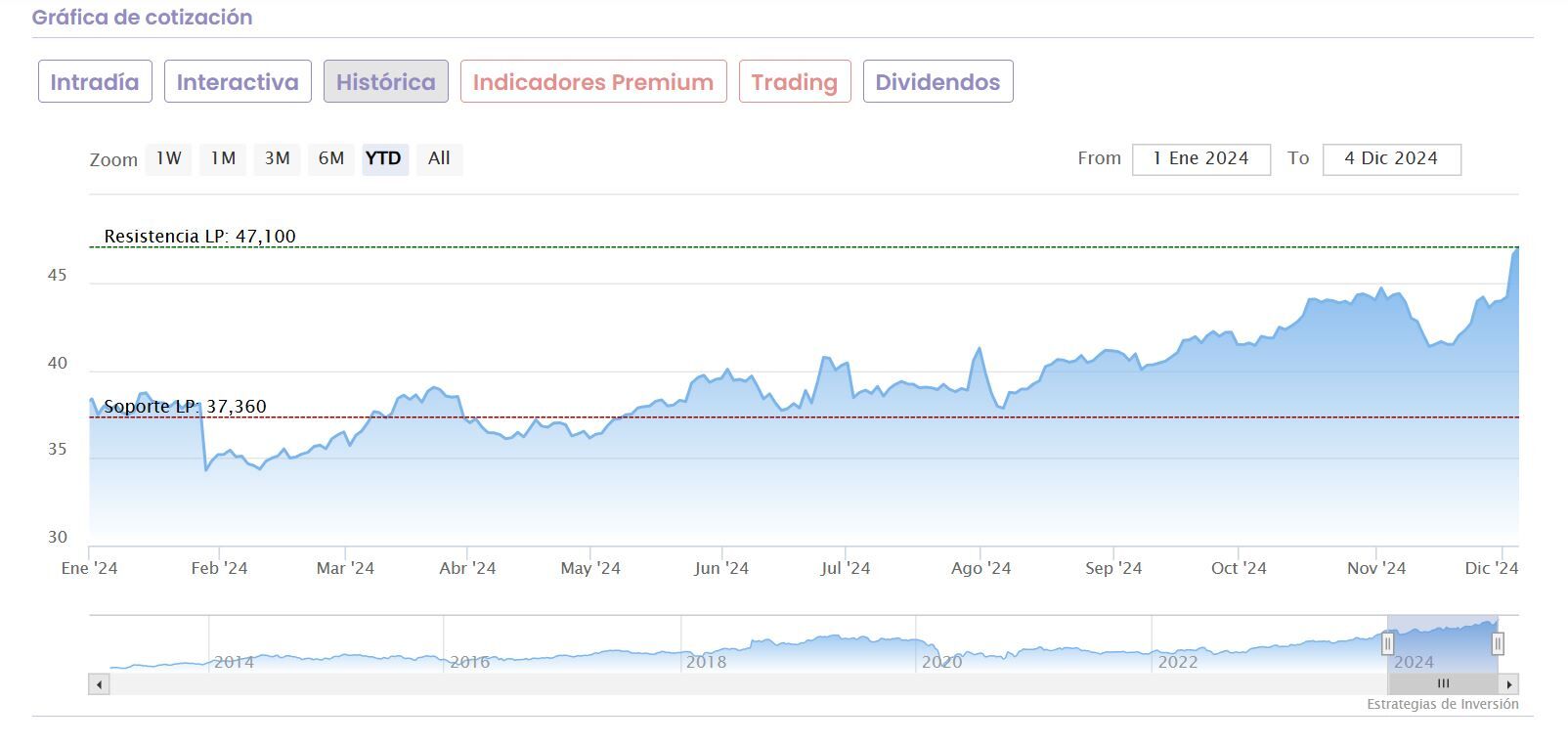Switch to the Interactiva tab
The height and width of the screenshot is (745, 1568).
click(x=238, y=82)
